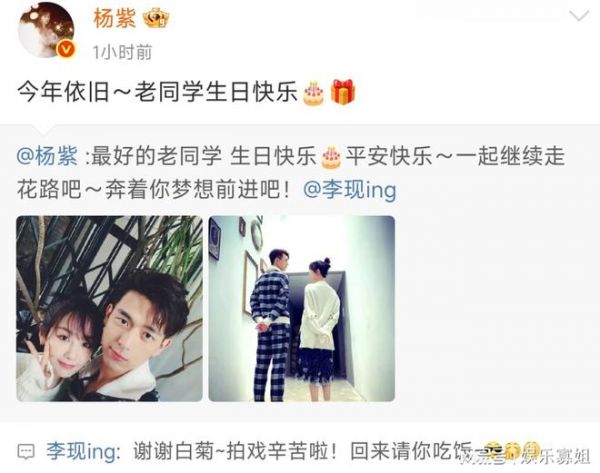View the hallway photo thumbnail
This screenshot has width=600, height=473.
pos(302,308)
